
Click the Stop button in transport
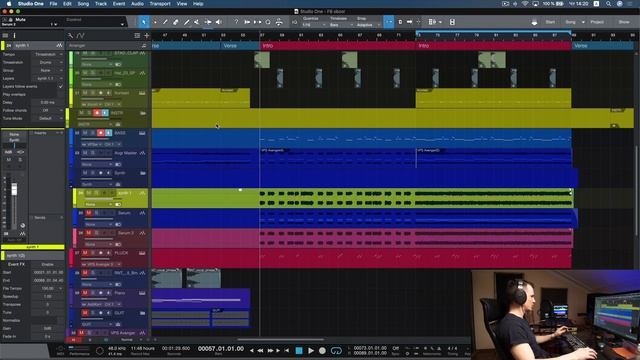tap(299, 350)
